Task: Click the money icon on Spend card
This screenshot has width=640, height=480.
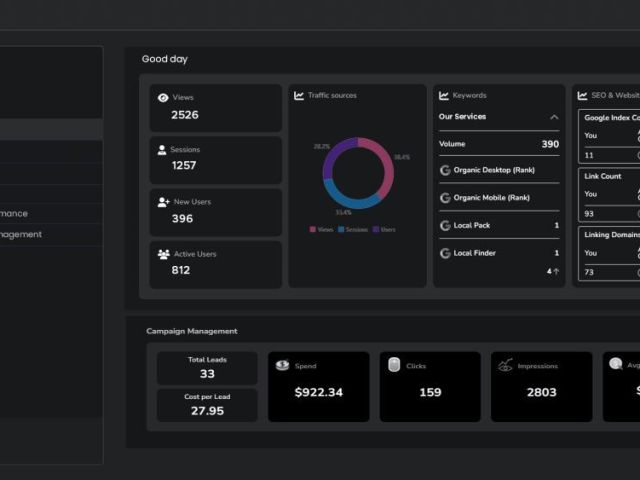Action: [x=282, y=365]
